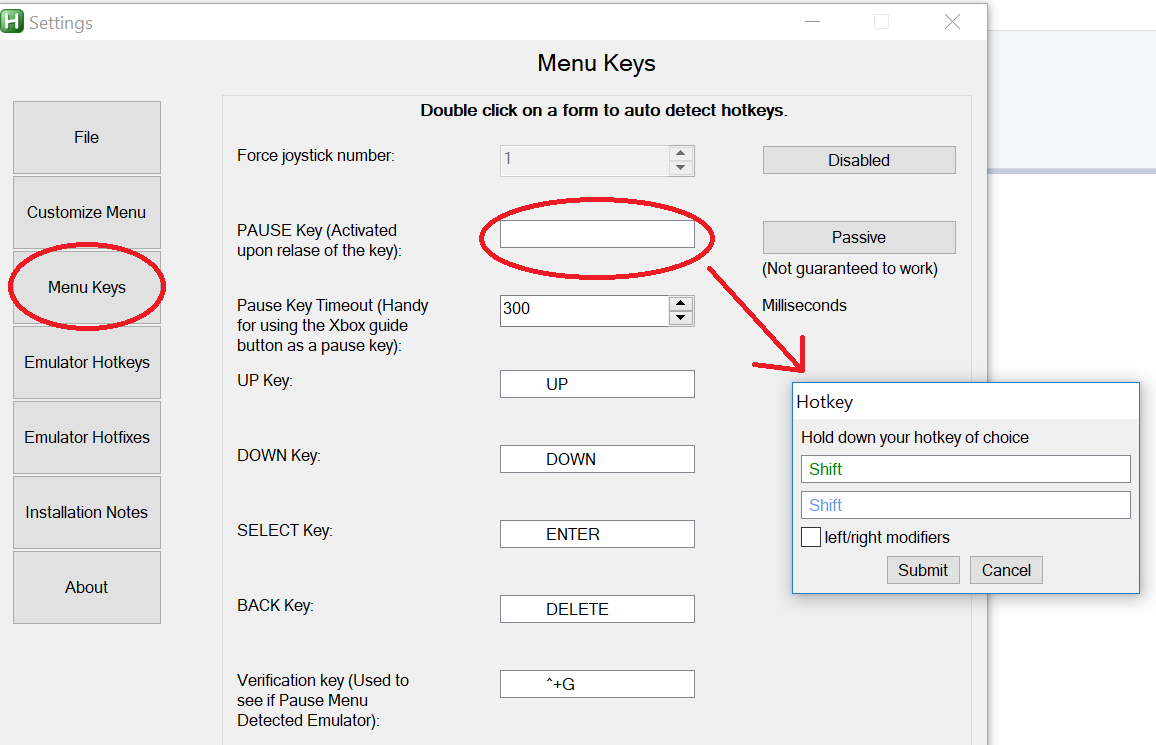Increase Force joystick number with up arrow
This screenshot has width=1156, height=745.
tap(680, 153)
